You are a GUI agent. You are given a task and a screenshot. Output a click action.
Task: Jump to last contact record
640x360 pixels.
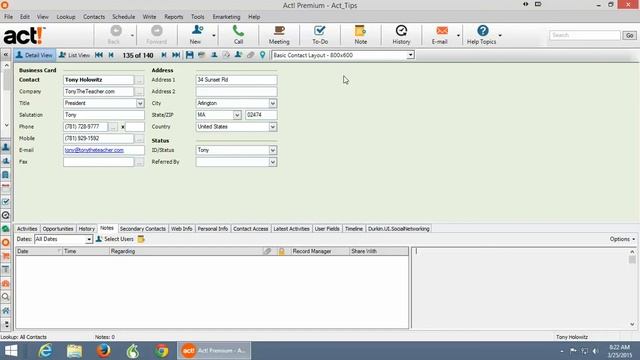(x=176, y=55)
